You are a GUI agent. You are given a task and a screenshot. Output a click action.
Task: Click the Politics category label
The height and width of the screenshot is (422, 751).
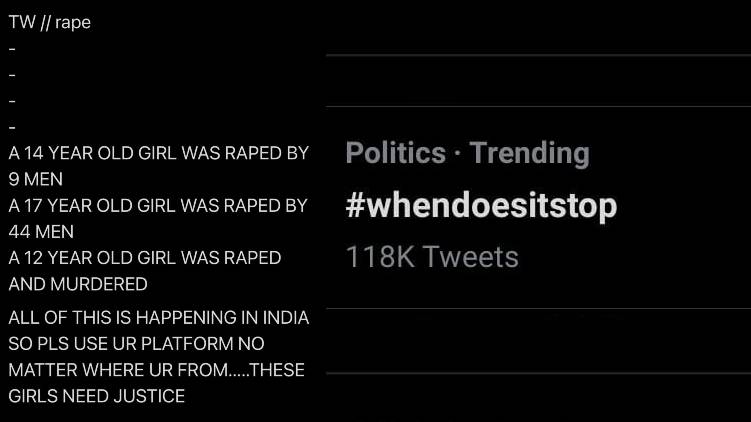click(x=396, y=153)
